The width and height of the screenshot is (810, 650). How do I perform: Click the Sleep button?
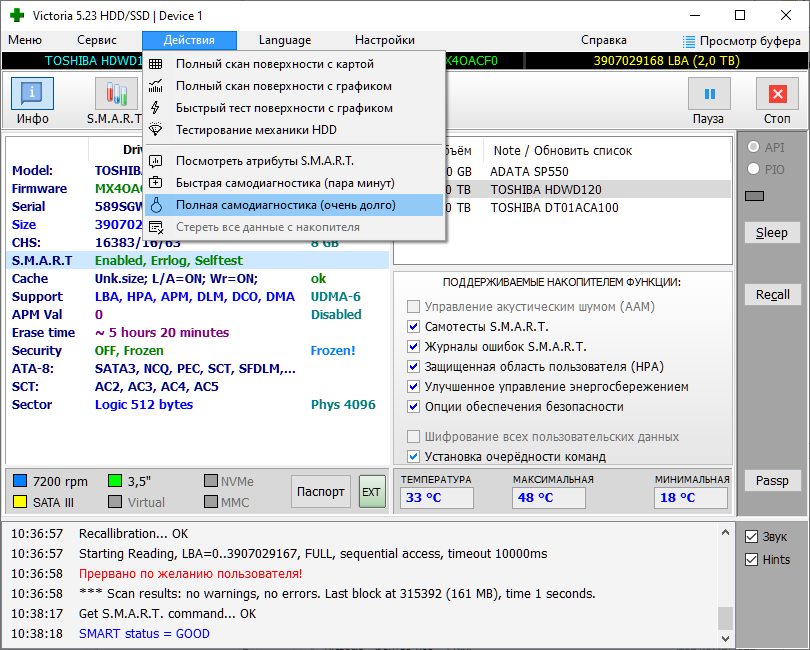tap(772, 233)
